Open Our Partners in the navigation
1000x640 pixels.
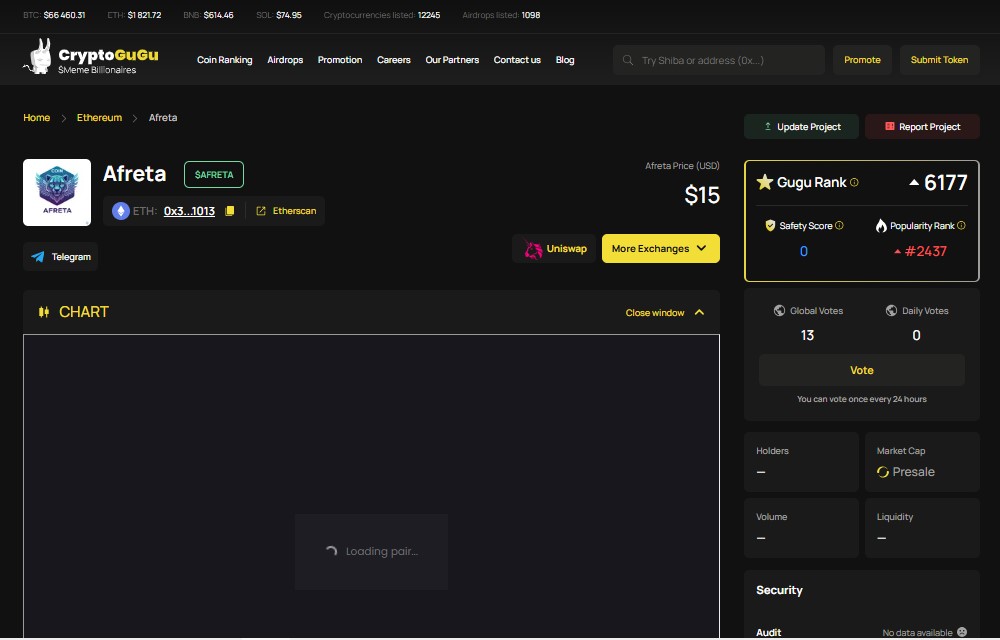(452, 60)
